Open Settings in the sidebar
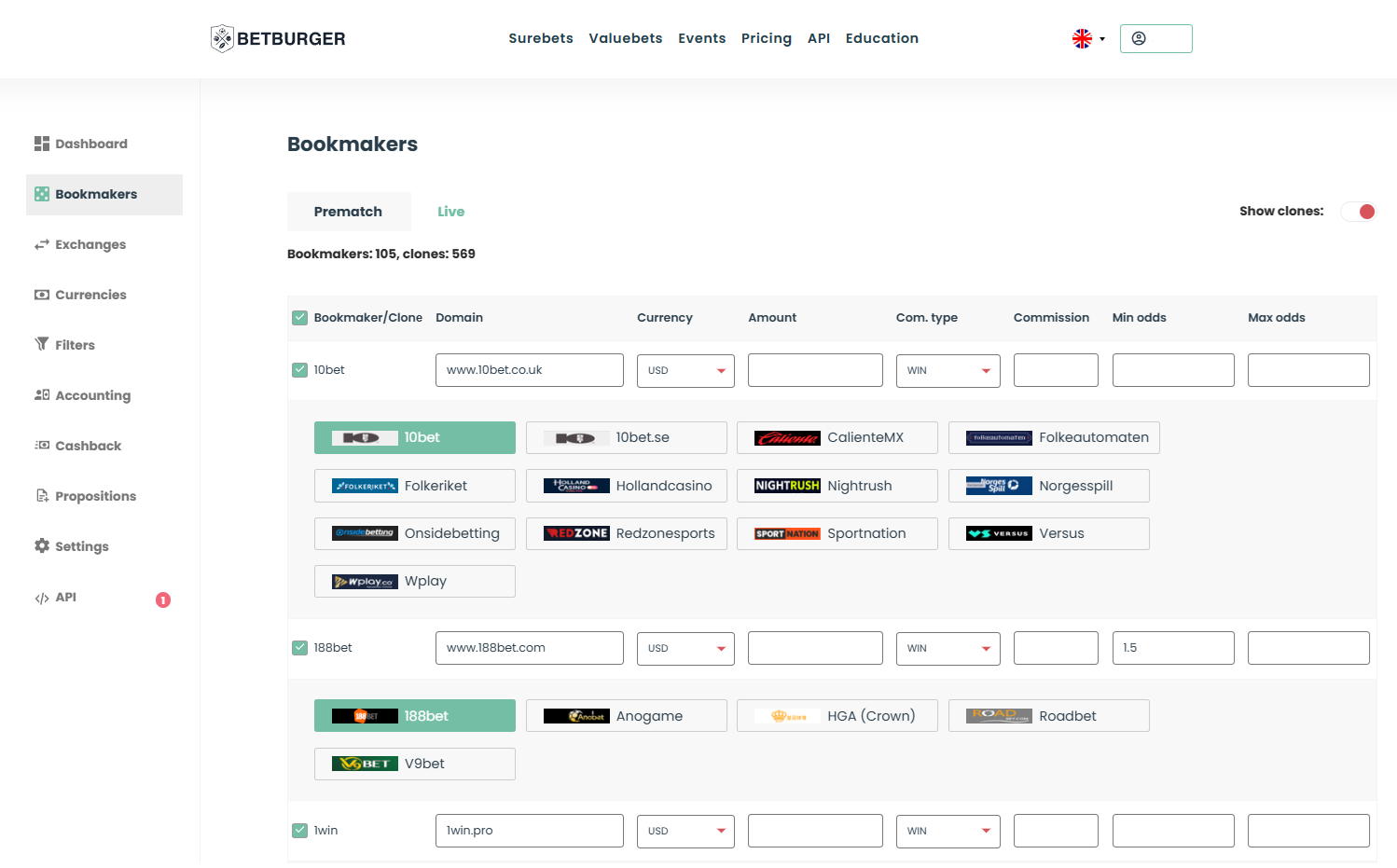 click(72, 546)
